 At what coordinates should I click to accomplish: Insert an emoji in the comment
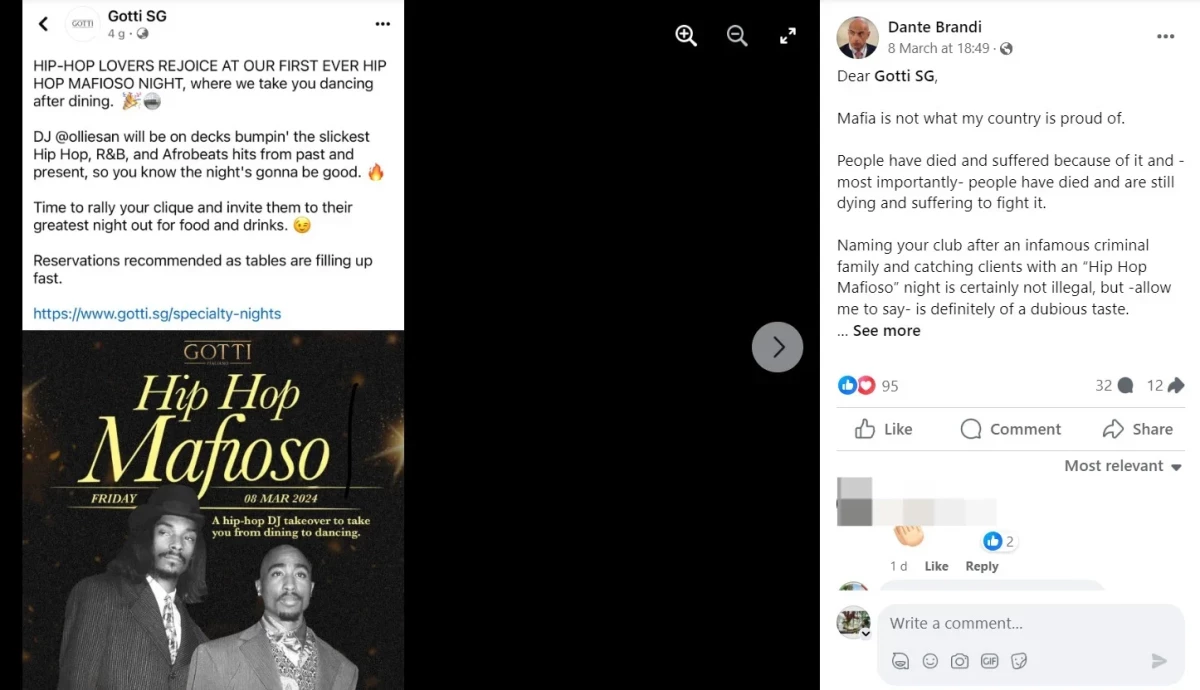coord(930,661)
